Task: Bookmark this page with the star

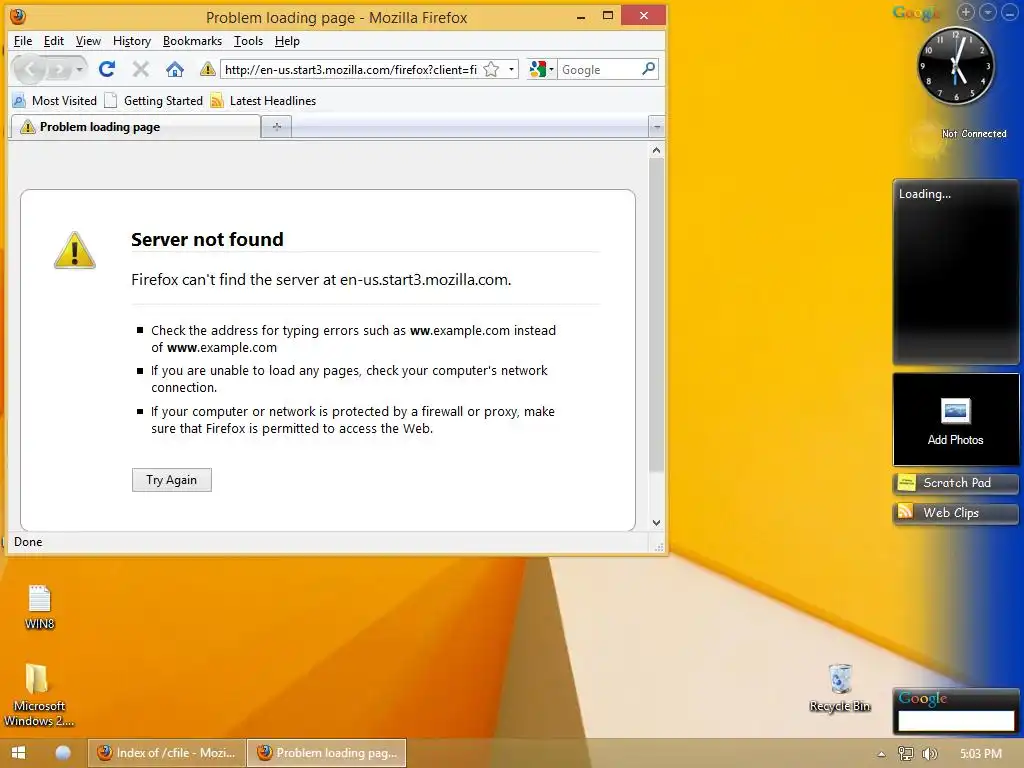Action: (x=491, y=69)
